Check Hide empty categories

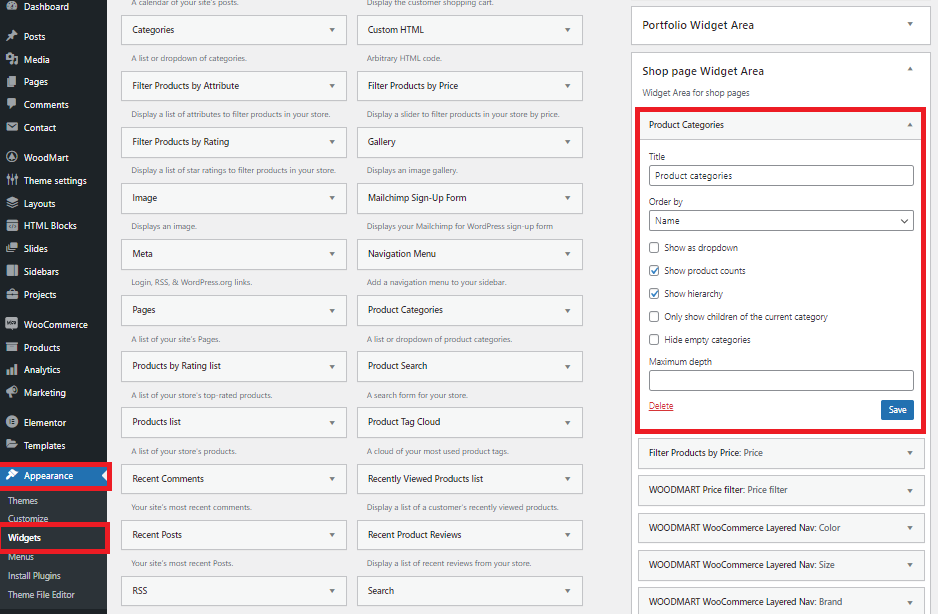point(654,339)
